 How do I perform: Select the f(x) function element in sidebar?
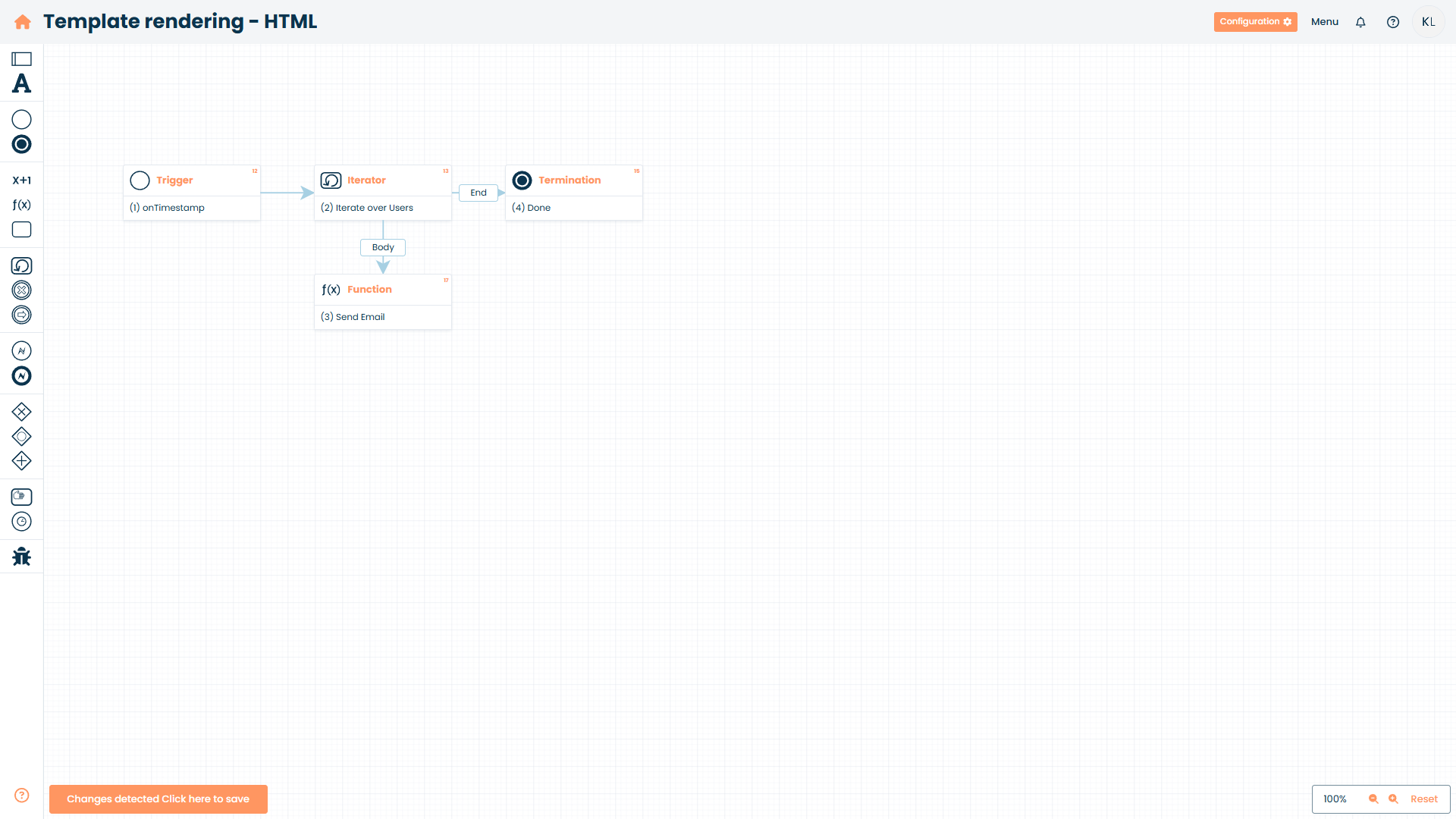(21, 205)
